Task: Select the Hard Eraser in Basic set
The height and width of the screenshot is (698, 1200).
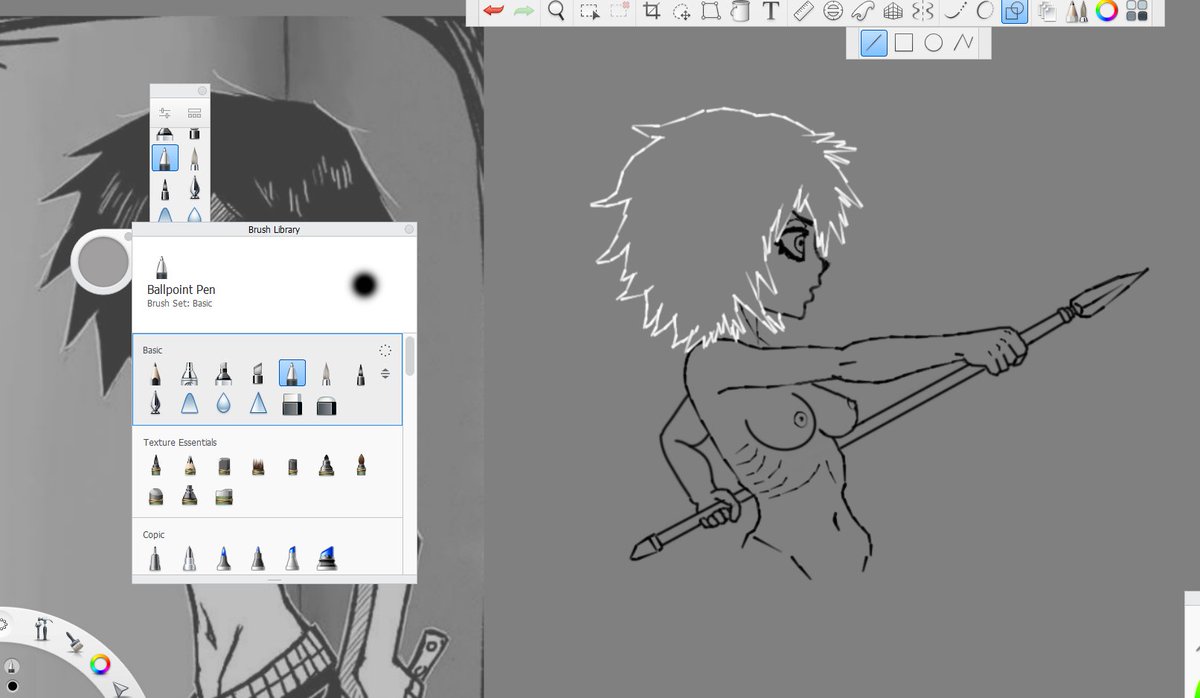Action: click(x=292, y=404)
